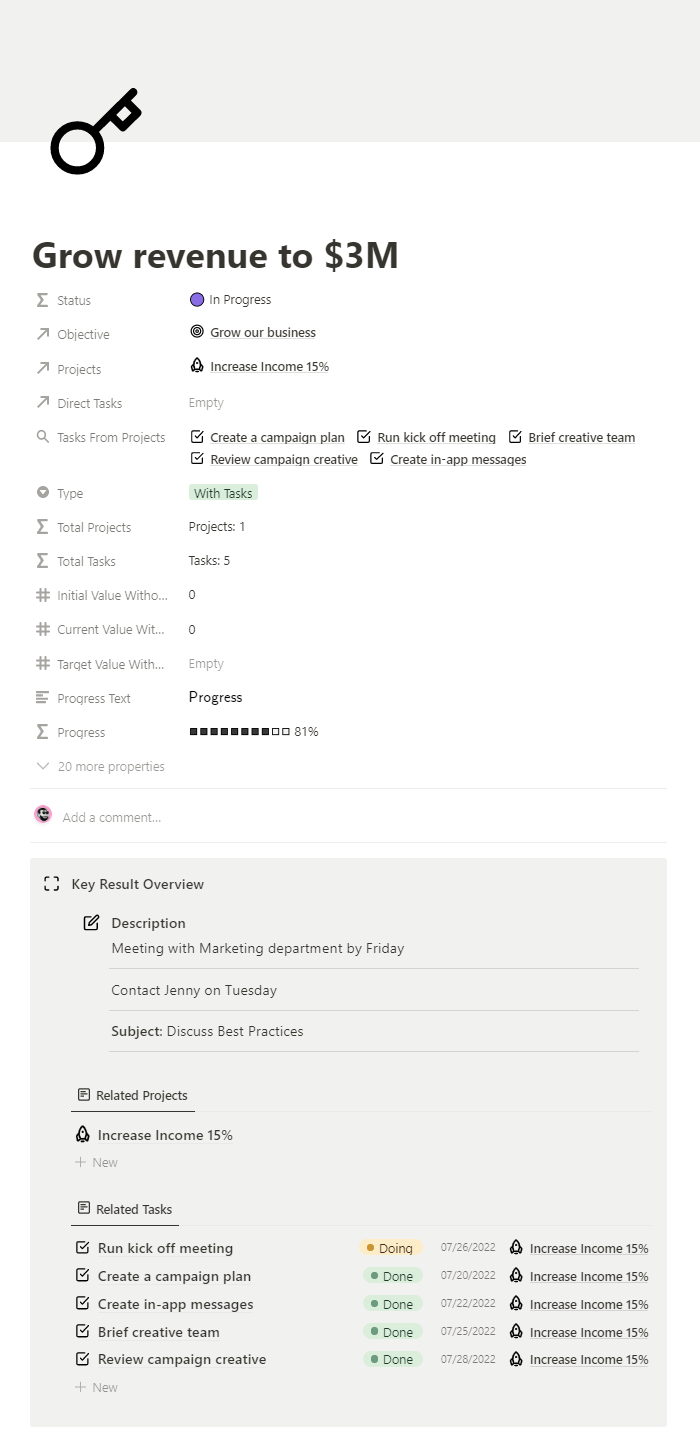This screenshot has width=700, height=1452.
Task: Open the With Tasks type selector
Action: [222, 492]
